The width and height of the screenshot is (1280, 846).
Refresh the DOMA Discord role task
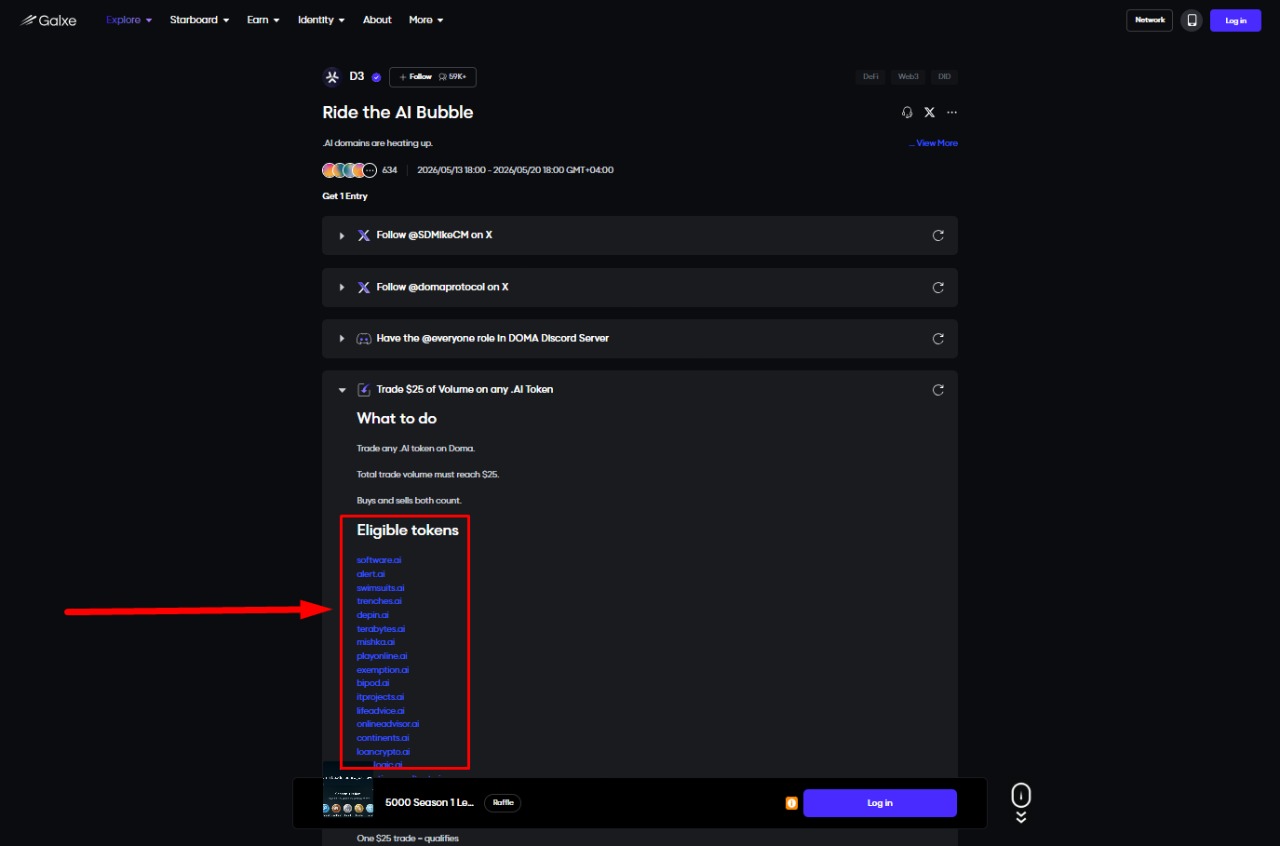click(938, 338)
